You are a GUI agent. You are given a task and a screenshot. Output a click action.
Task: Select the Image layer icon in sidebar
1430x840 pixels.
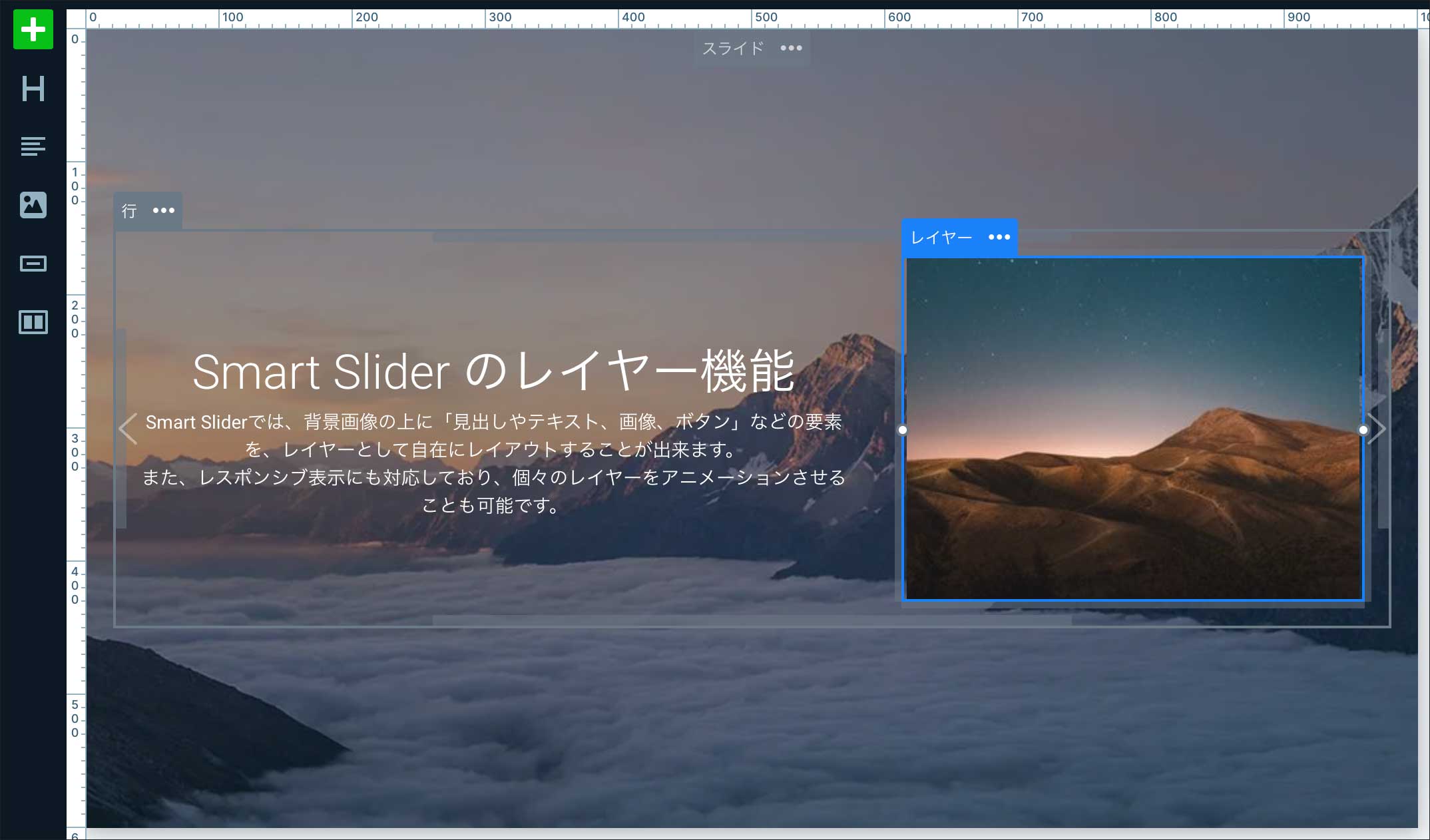click(33, 205)
